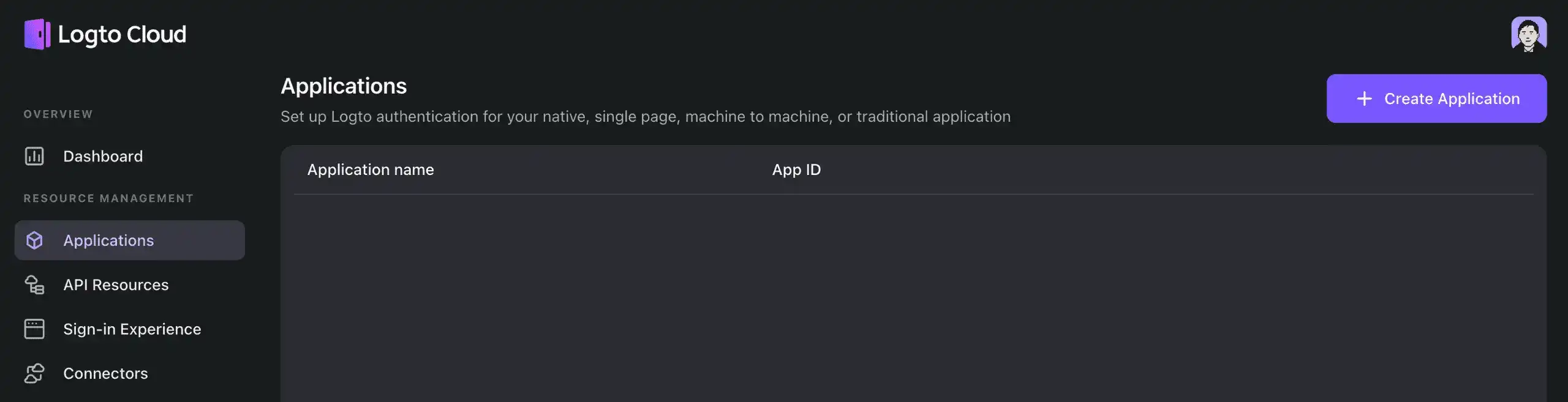Image resolution: width=1568 pixels, height=402 pixels.
Task: Click the Applications page heading
Action: (344, 86)
